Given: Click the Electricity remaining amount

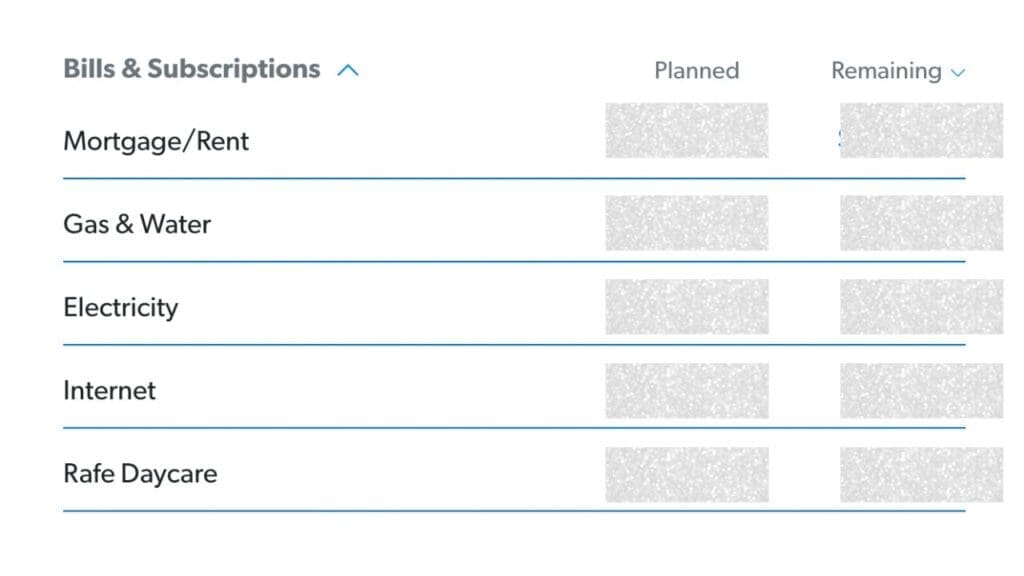Looking at the screenshot, I should tap(921, 306).
